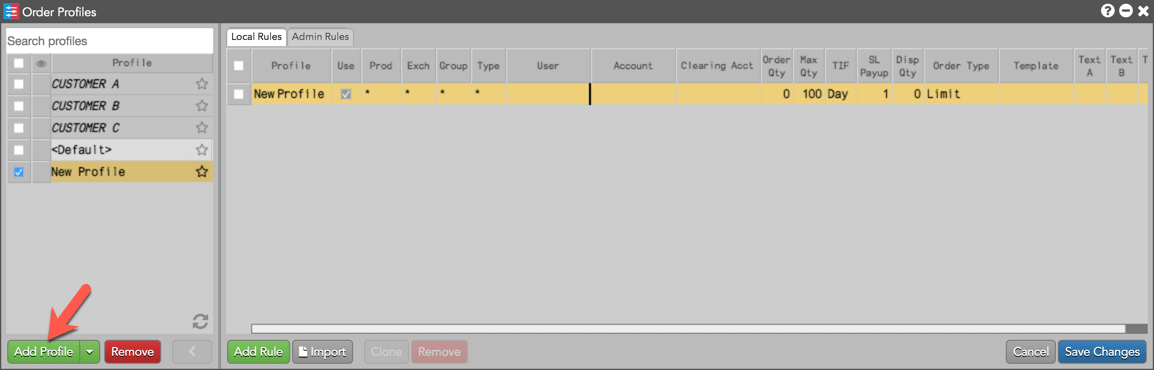Star the <Default> profile
The width and height of the screenshot is (1154, 370).
pos(202,150)
